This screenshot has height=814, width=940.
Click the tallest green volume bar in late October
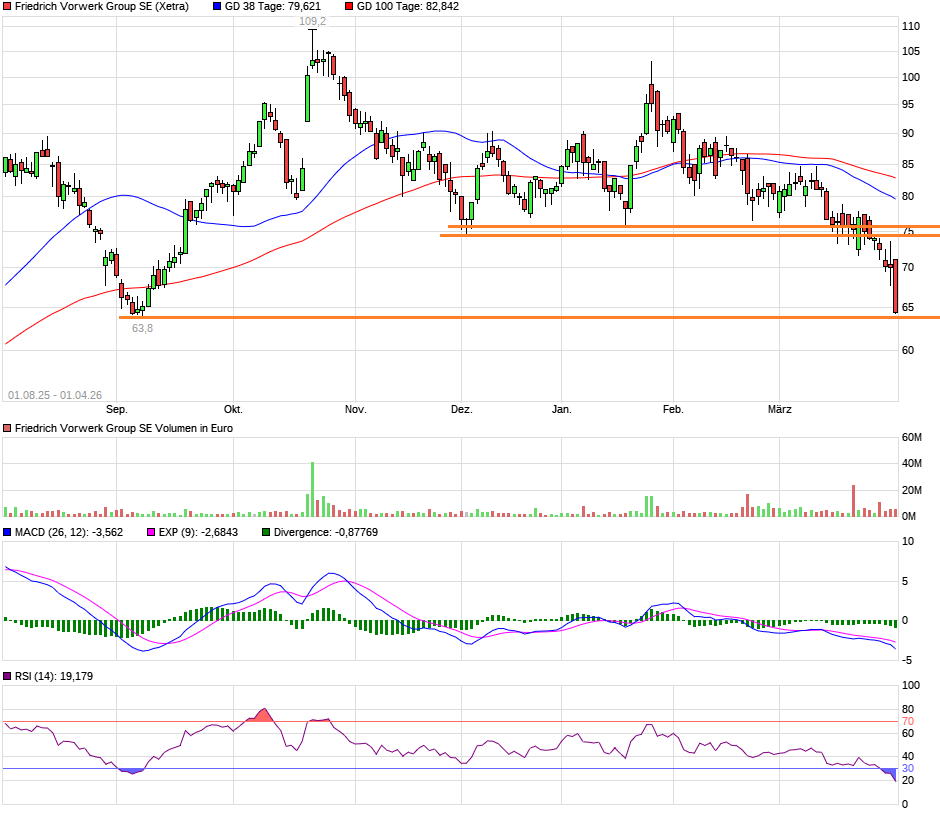tap(312, 489)
